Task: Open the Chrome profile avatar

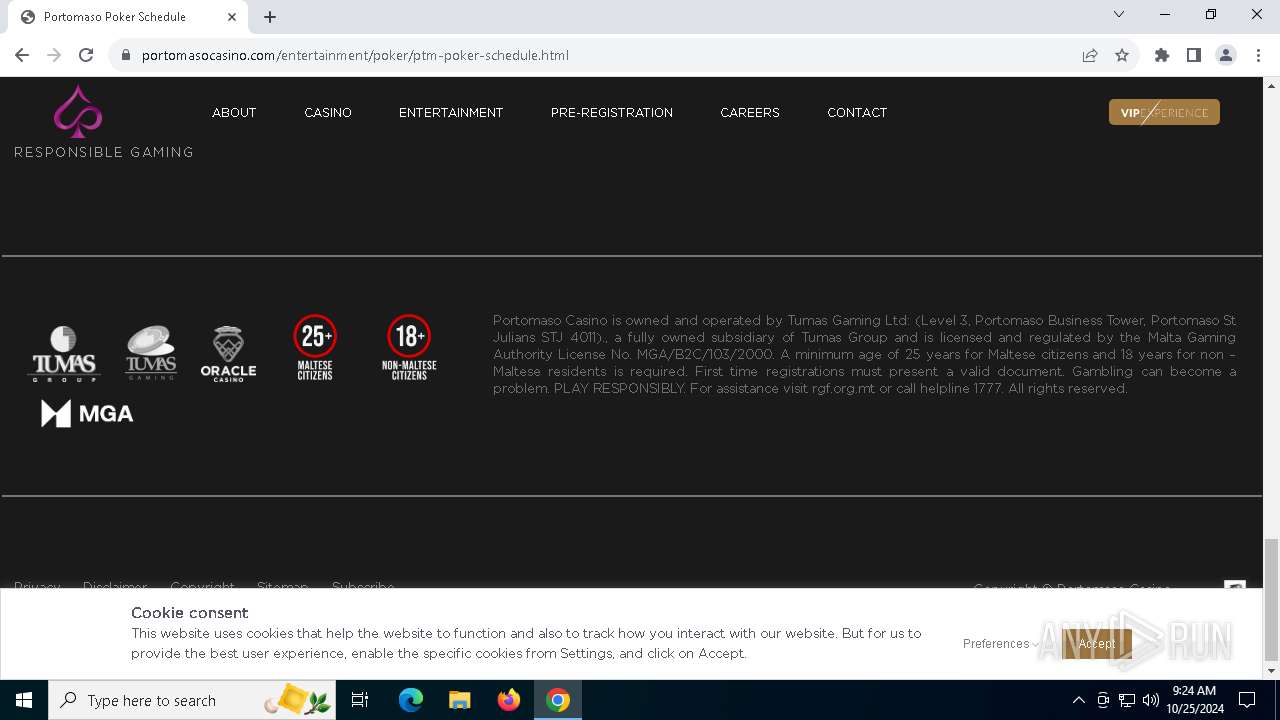Action: [x=1226, y=55]
